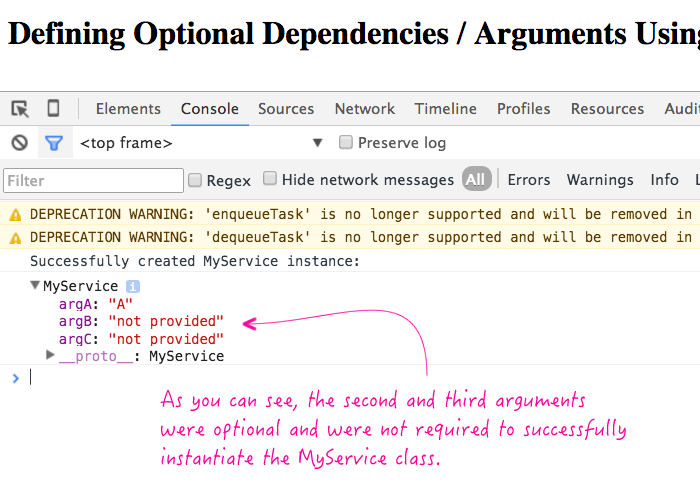
Task: Expand the __proto__ MyService node
Action: pyautogui.click(x=50, y=355)
